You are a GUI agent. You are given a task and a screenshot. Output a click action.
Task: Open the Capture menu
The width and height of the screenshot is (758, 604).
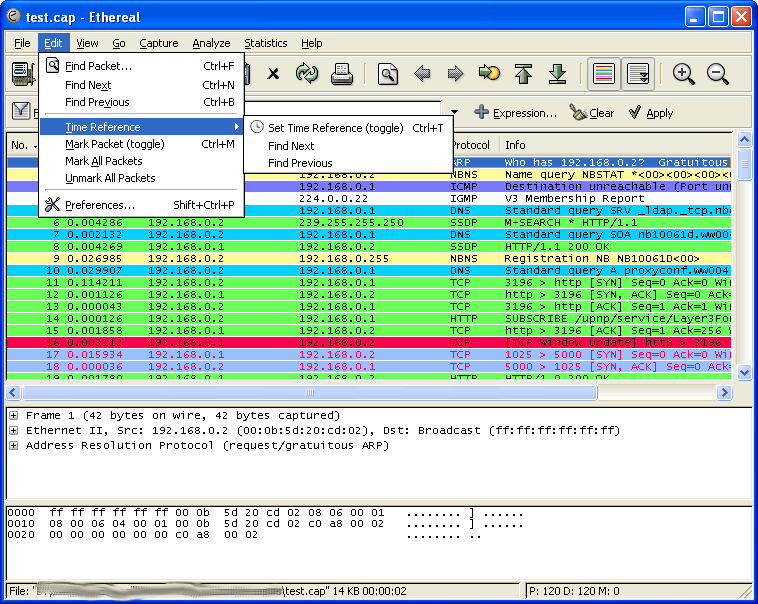point(159,43)
